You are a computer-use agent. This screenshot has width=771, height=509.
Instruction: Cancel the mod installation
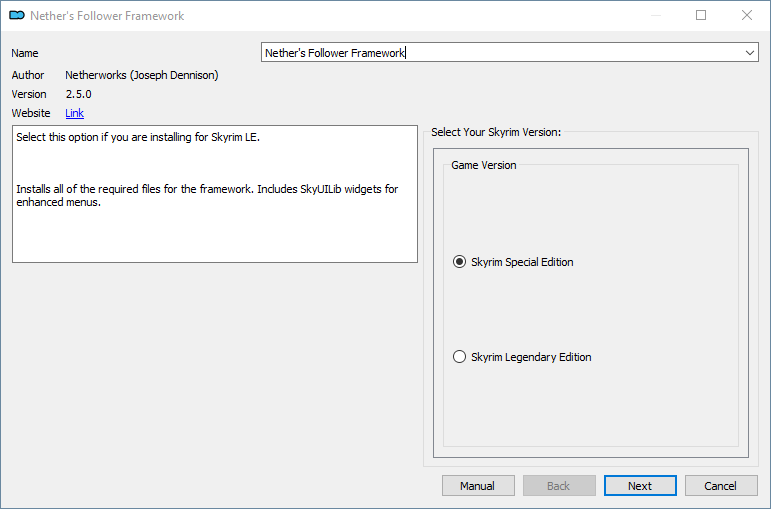point(721,486)
